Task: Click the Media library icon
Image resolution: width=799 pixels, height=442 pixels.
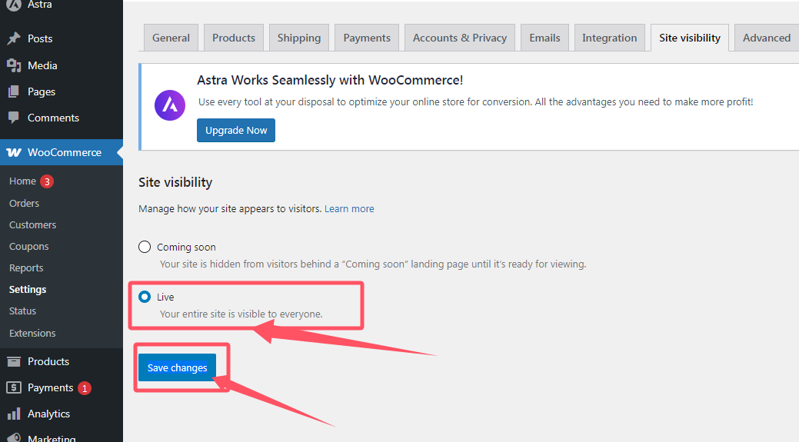Action: (x=13, y=66)
